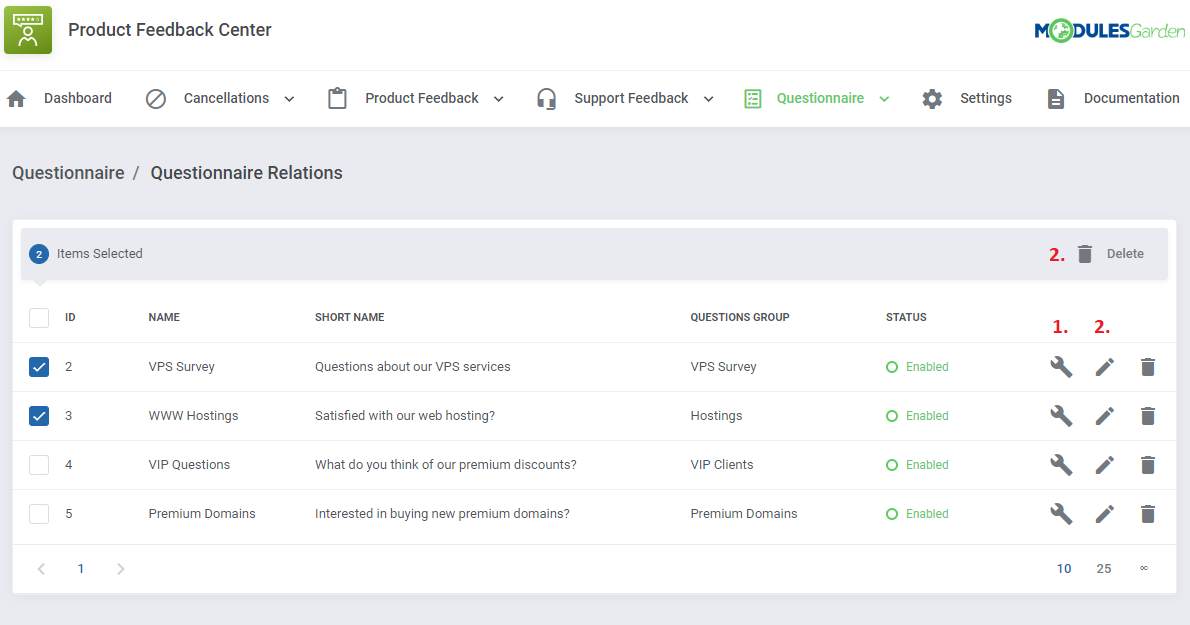Open the Support Feedback menu label

tap(631, 99)
